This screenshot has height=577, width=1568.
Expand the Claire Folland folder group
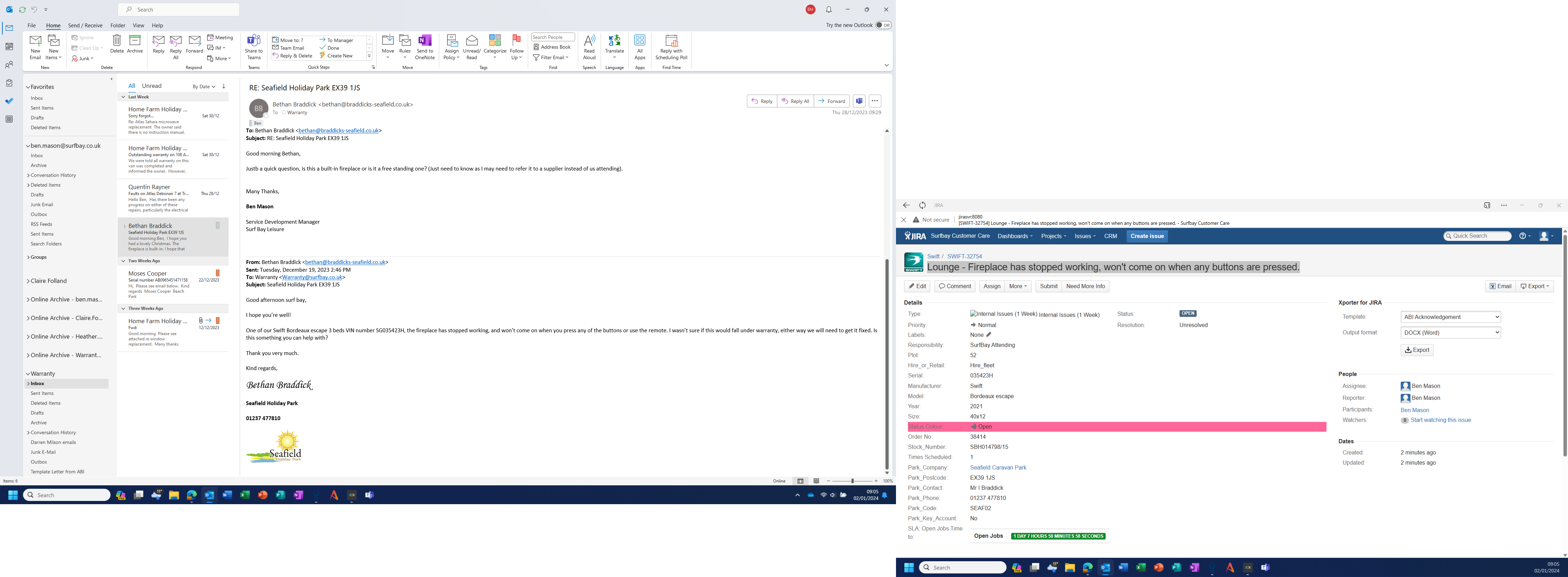click(x=28, y=281)
